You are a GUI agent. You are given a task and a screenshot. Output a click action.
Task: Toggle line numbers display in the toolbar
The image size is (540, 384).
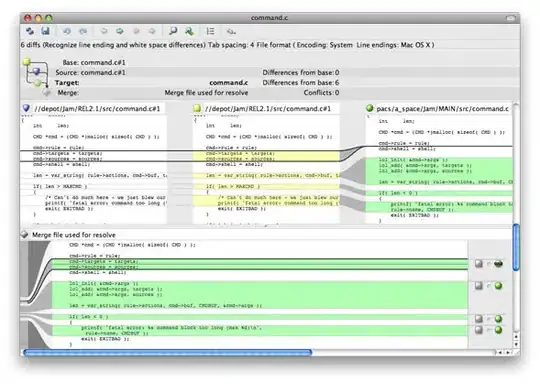tap(210, 31)
